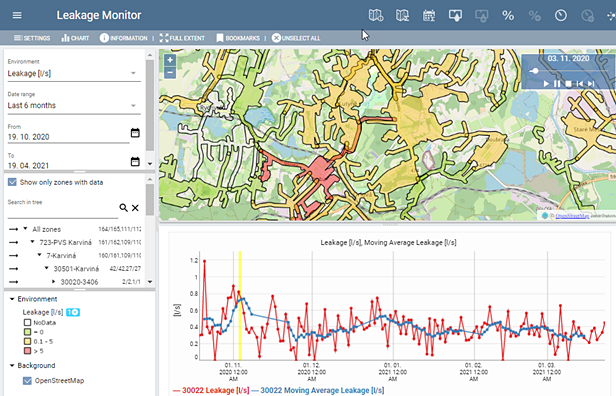This screenshot has height=396, width=616.
Task: Zoom out the map with minus button
Action: pyautogui.click(x=170, y=73)
